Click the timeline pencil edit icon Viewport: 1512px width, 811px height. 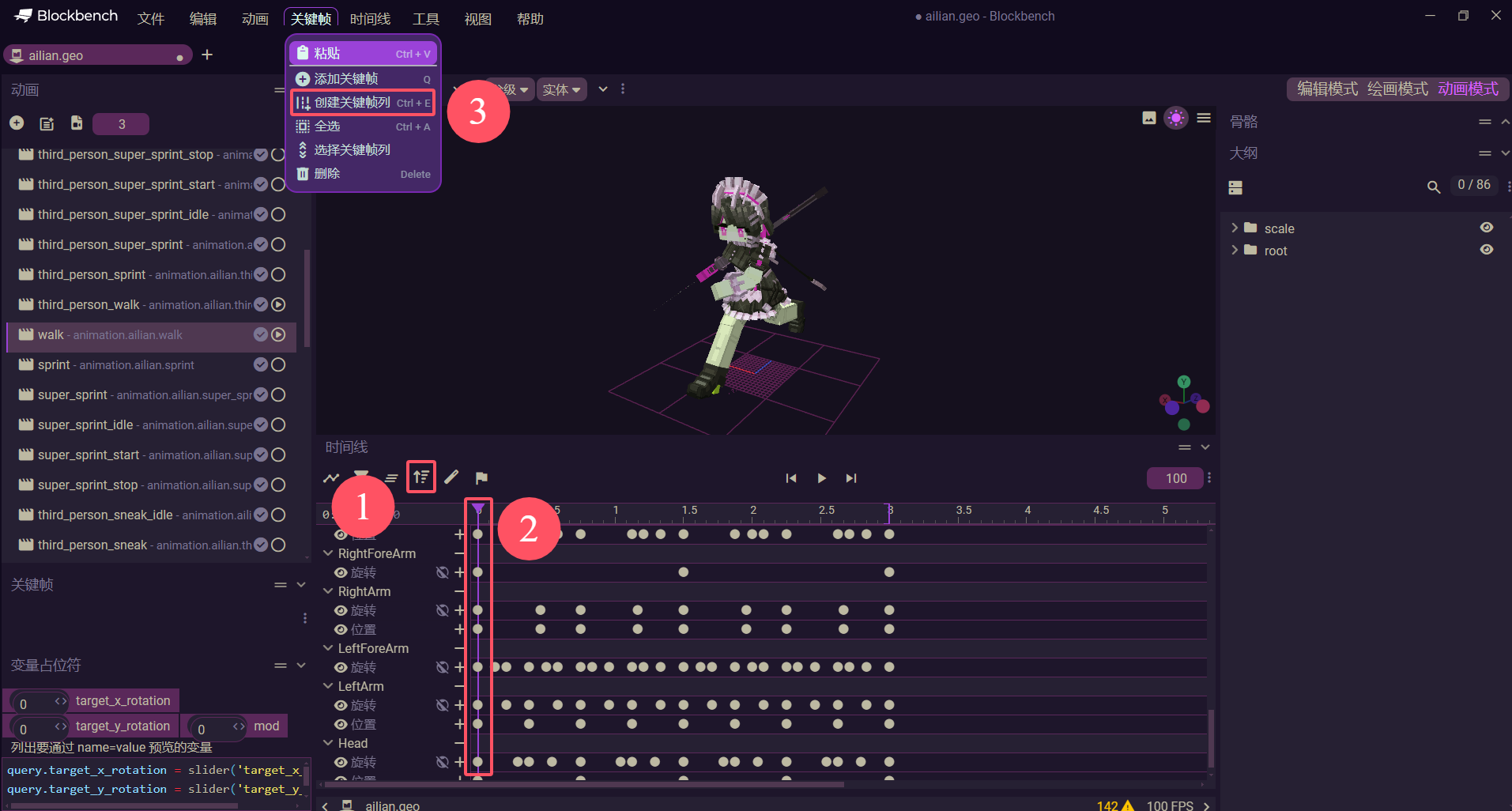pos(451,477)
